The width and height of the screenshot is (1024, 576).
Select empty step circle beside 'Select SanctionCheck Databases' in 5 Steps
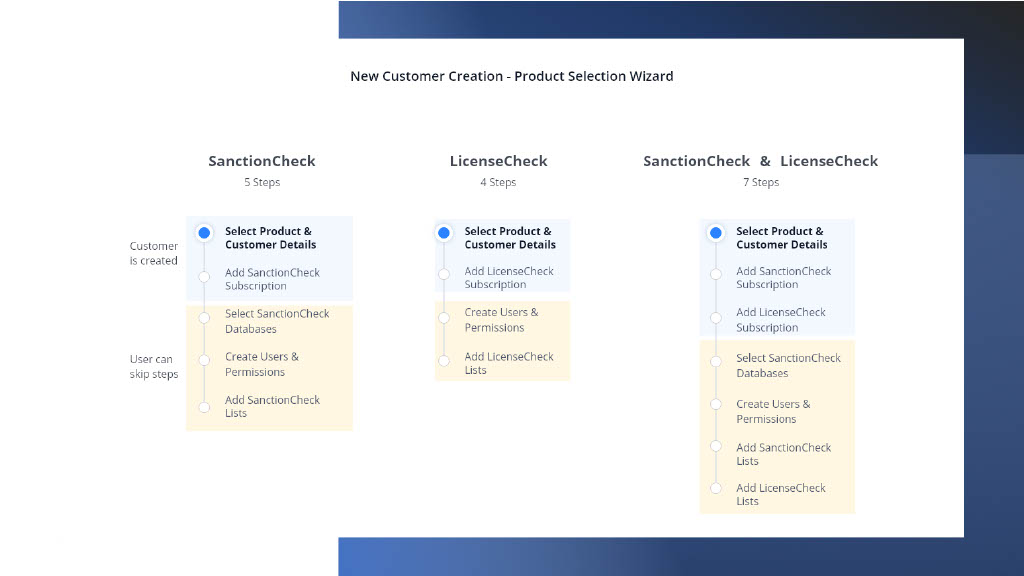coord(204,318)
